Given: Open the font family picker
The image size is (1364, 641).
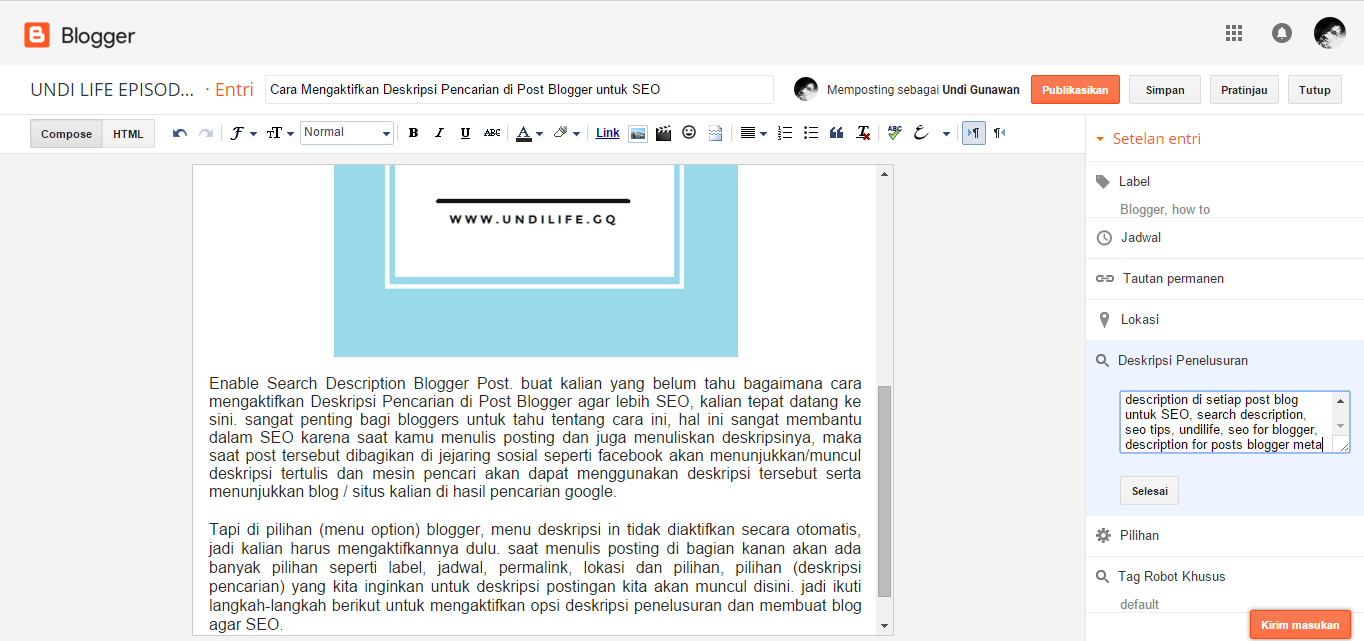Looking at the screenshot, I should coord(243,133).
